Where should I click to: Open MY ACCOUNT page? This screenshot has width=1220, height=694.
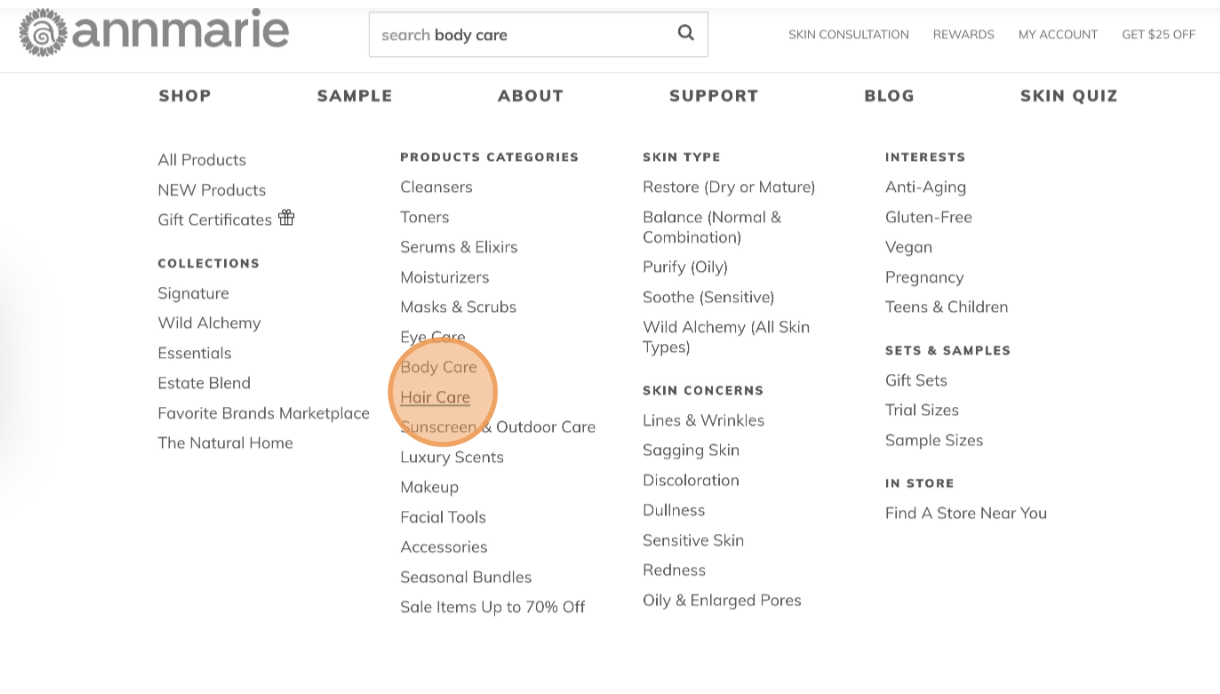(x=1058, y=34)
